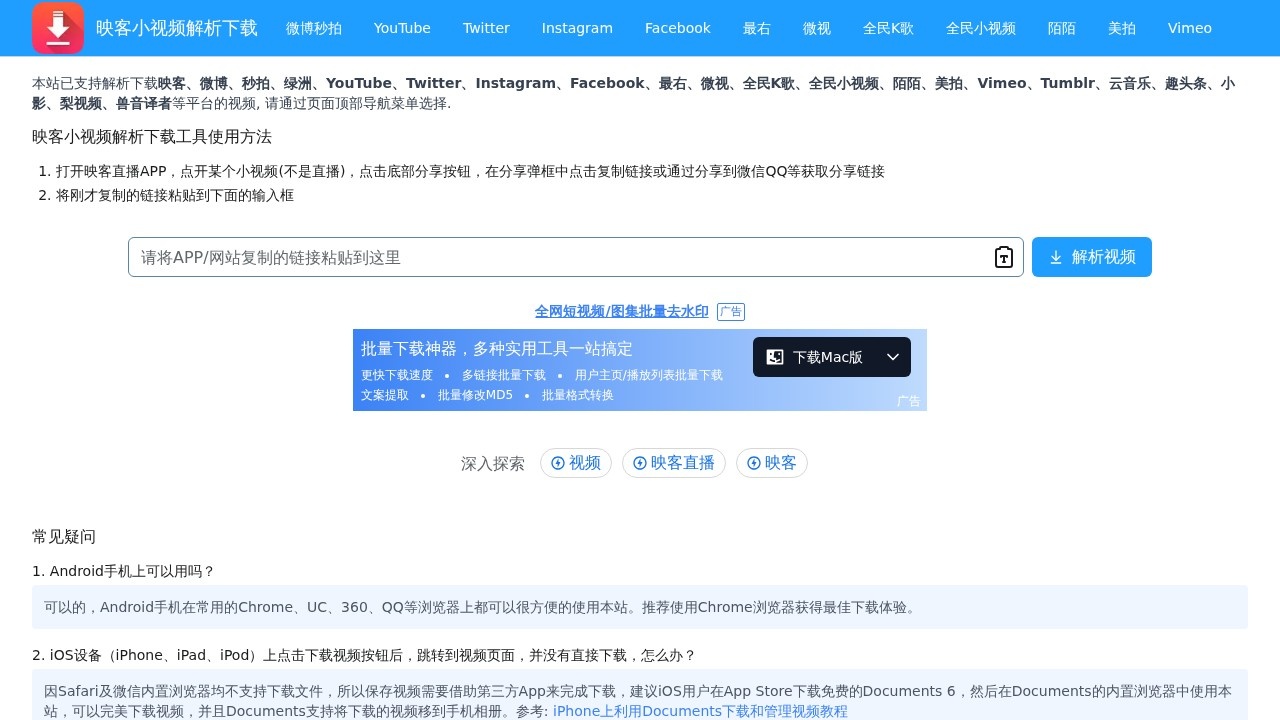1280x720 pixels.
Task: Select 陌陌 from the navigation bar
Action: 1061,28
